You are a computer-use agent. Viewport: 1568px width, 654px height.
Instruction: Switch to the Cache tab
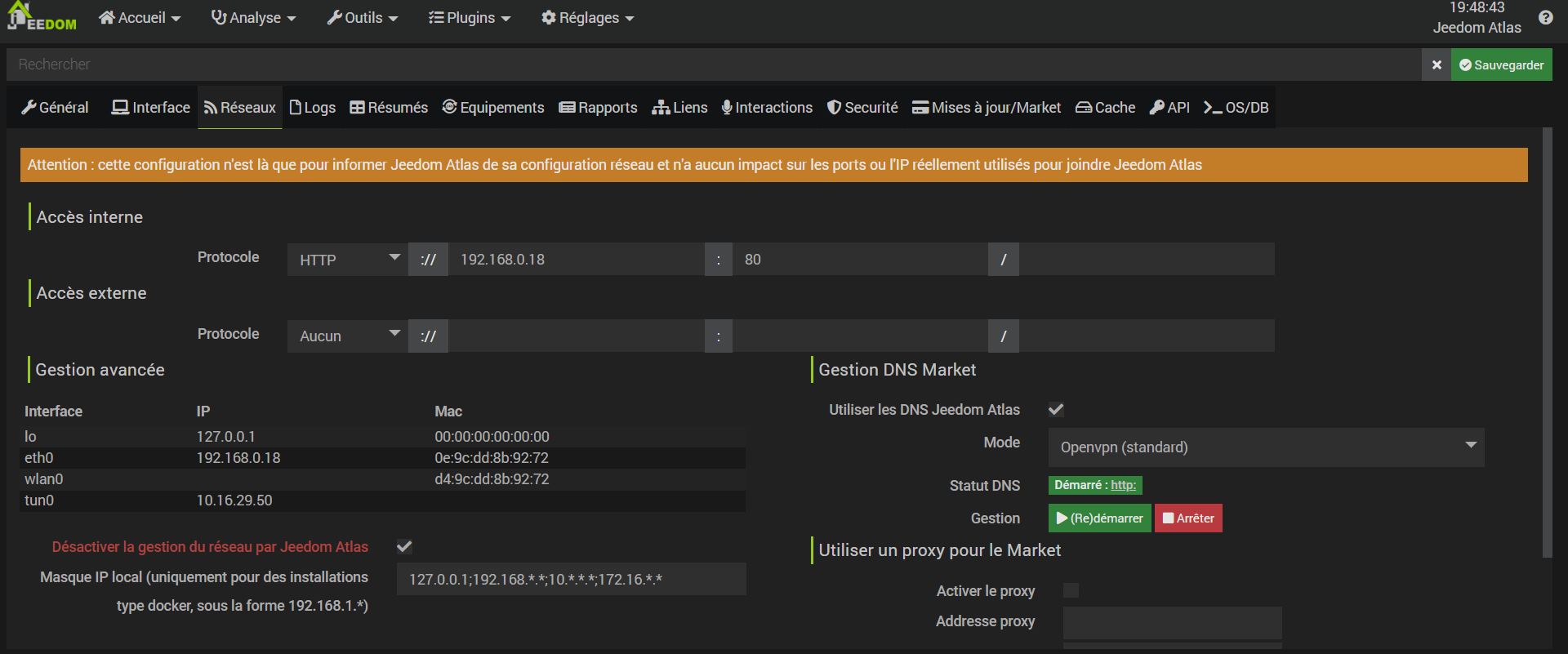[x=1106, y=107]
